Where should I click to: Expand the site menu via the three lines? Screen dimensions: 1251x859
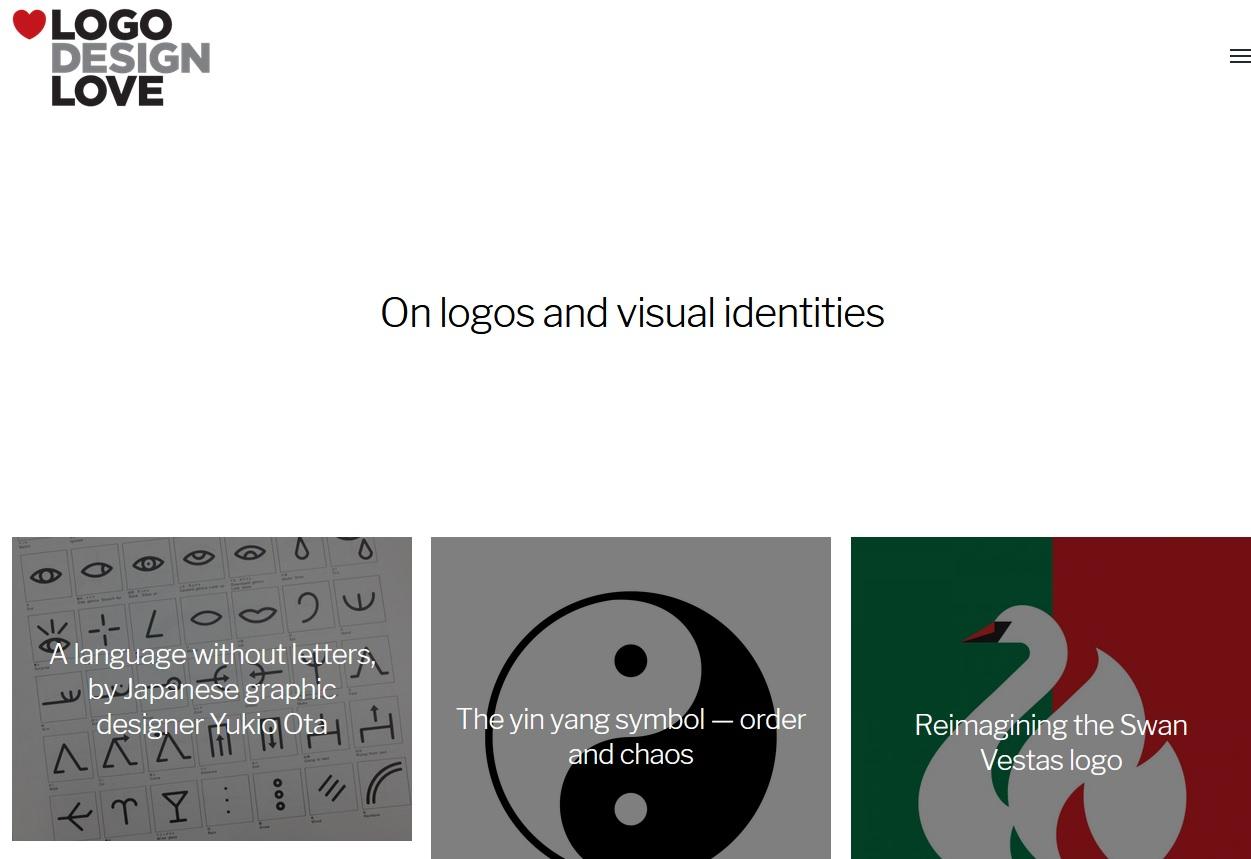[x=1239, y=56]
